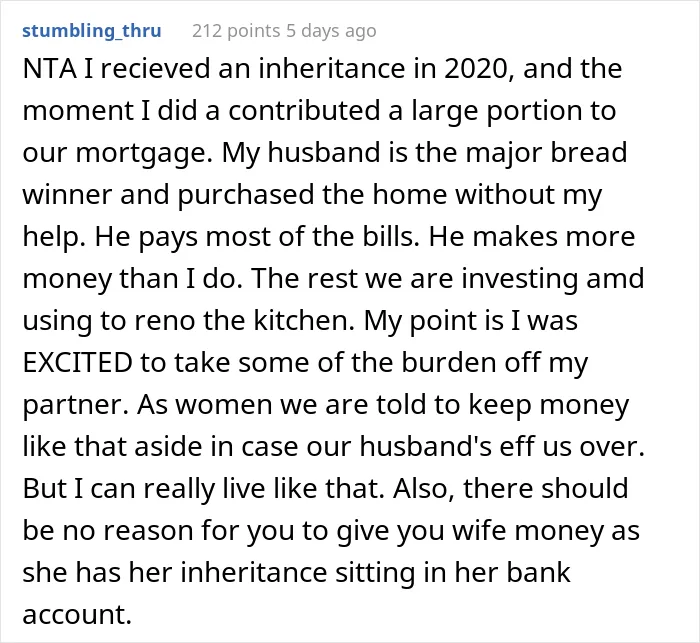The image size is (700, 643).
Task: Click the 212 points score text
Action: (x=236, y=31)
